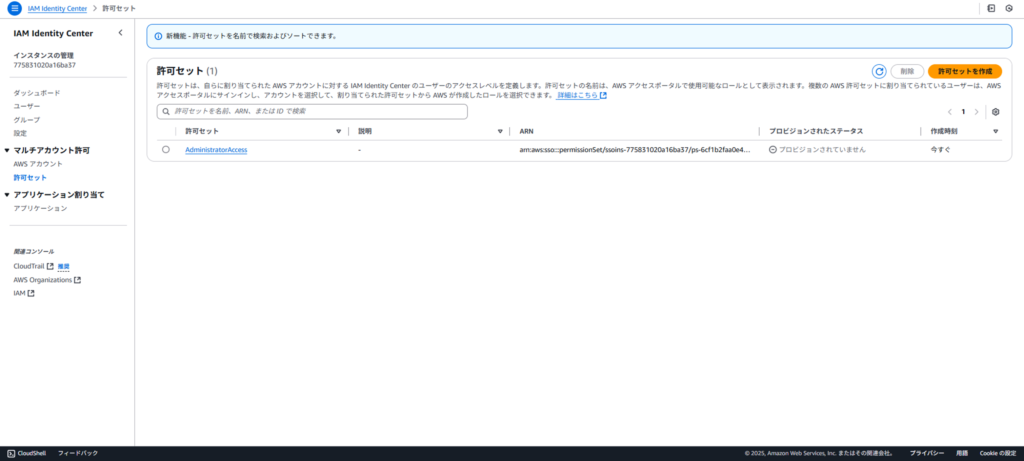Open table preferences gear icon
The image size is (1024, 461).
[x=995, y=112]
